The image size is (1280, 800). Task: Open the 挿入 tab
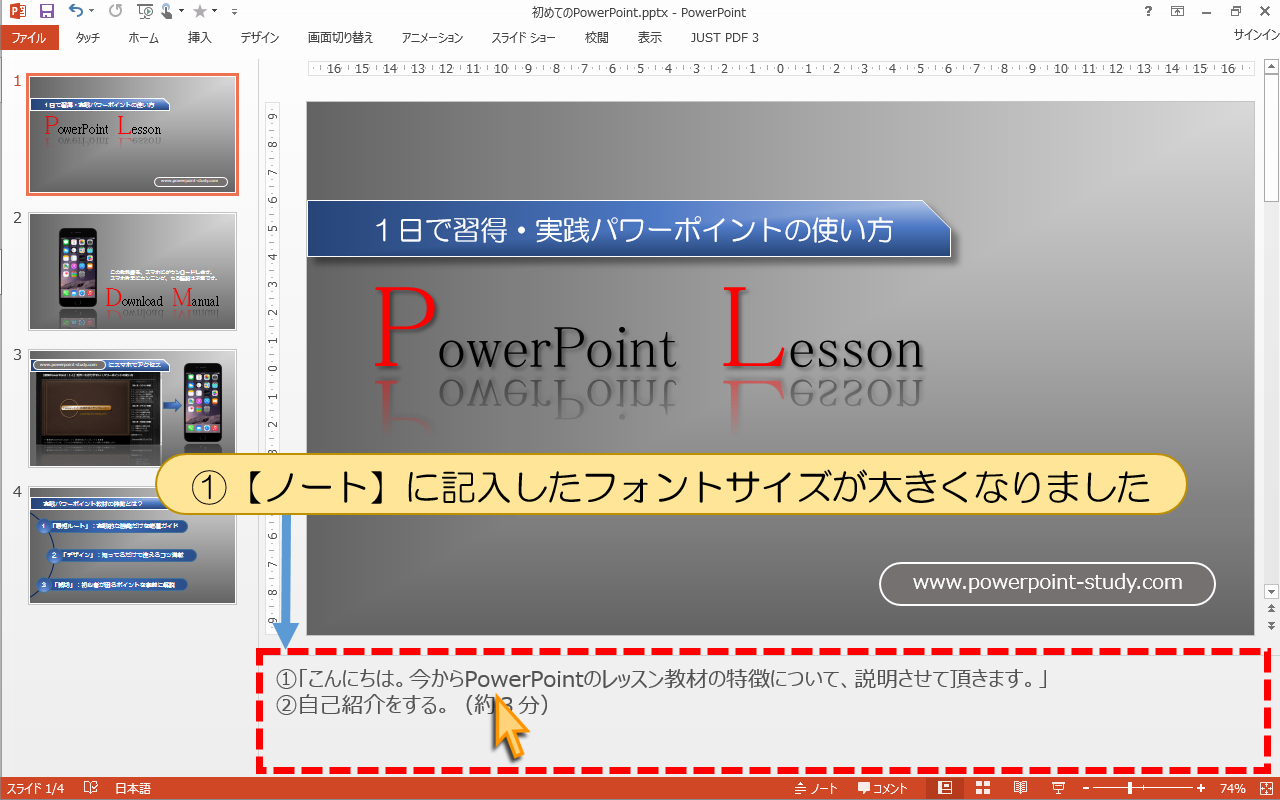(200, 38)
